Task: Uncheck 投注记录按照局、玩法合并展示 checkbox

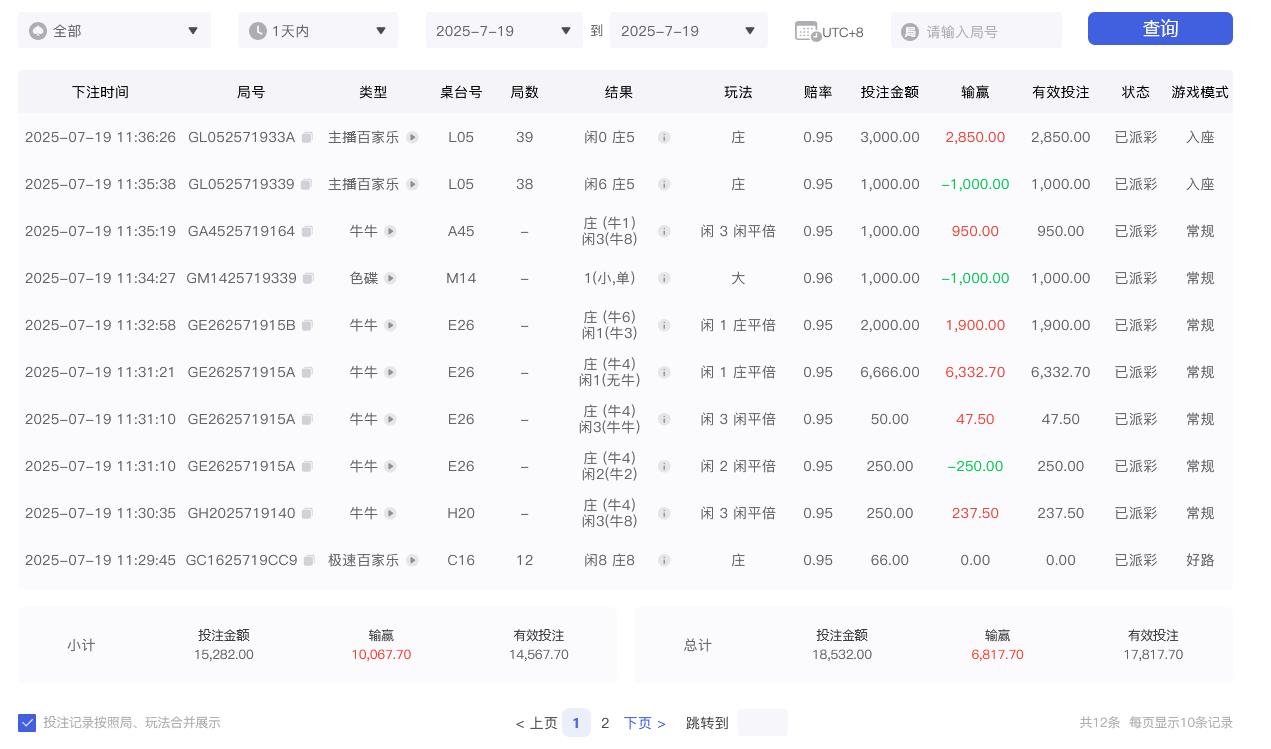Action: (x=27, y=722)
